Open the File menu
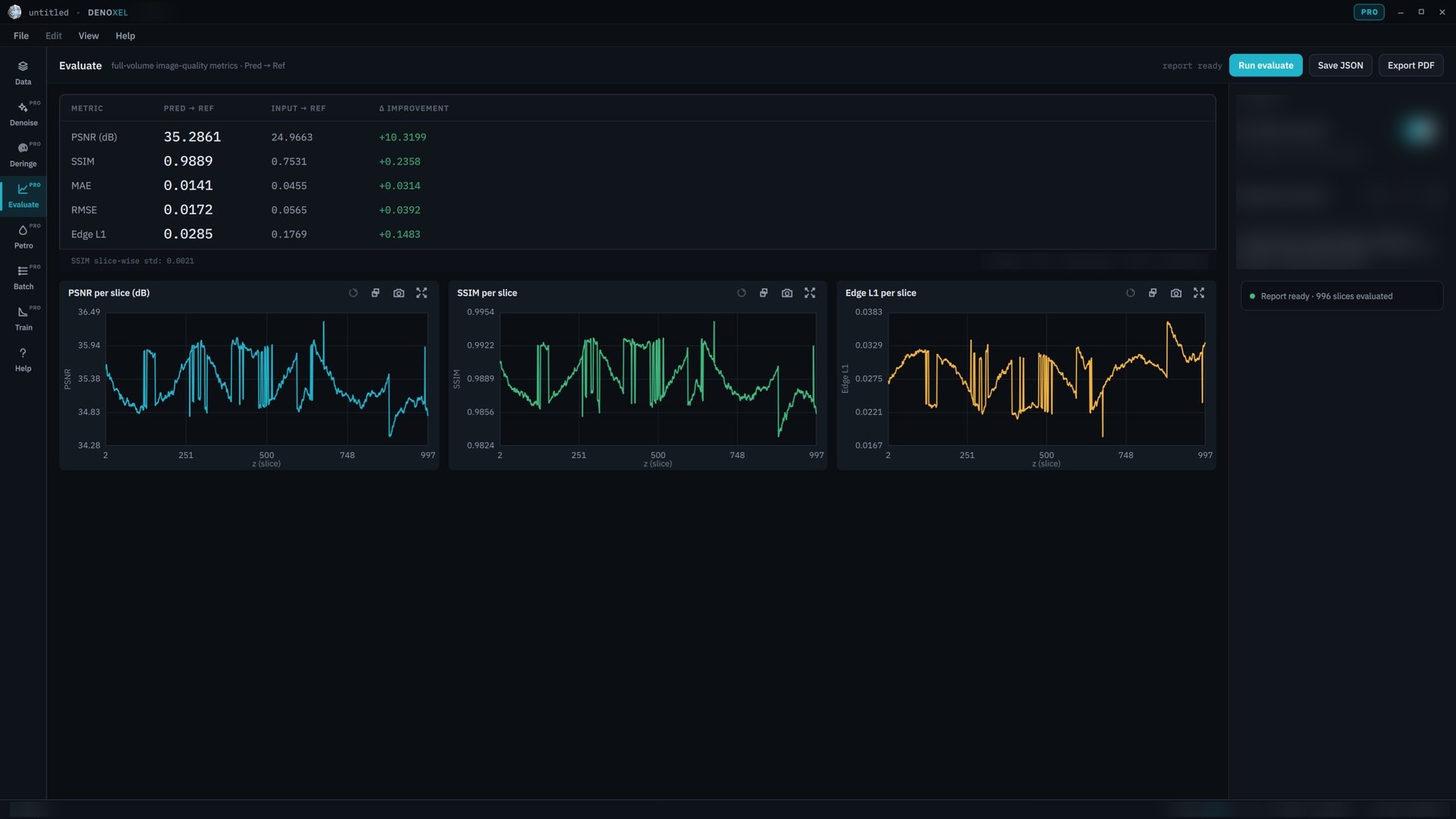 (x=21, y=36)
